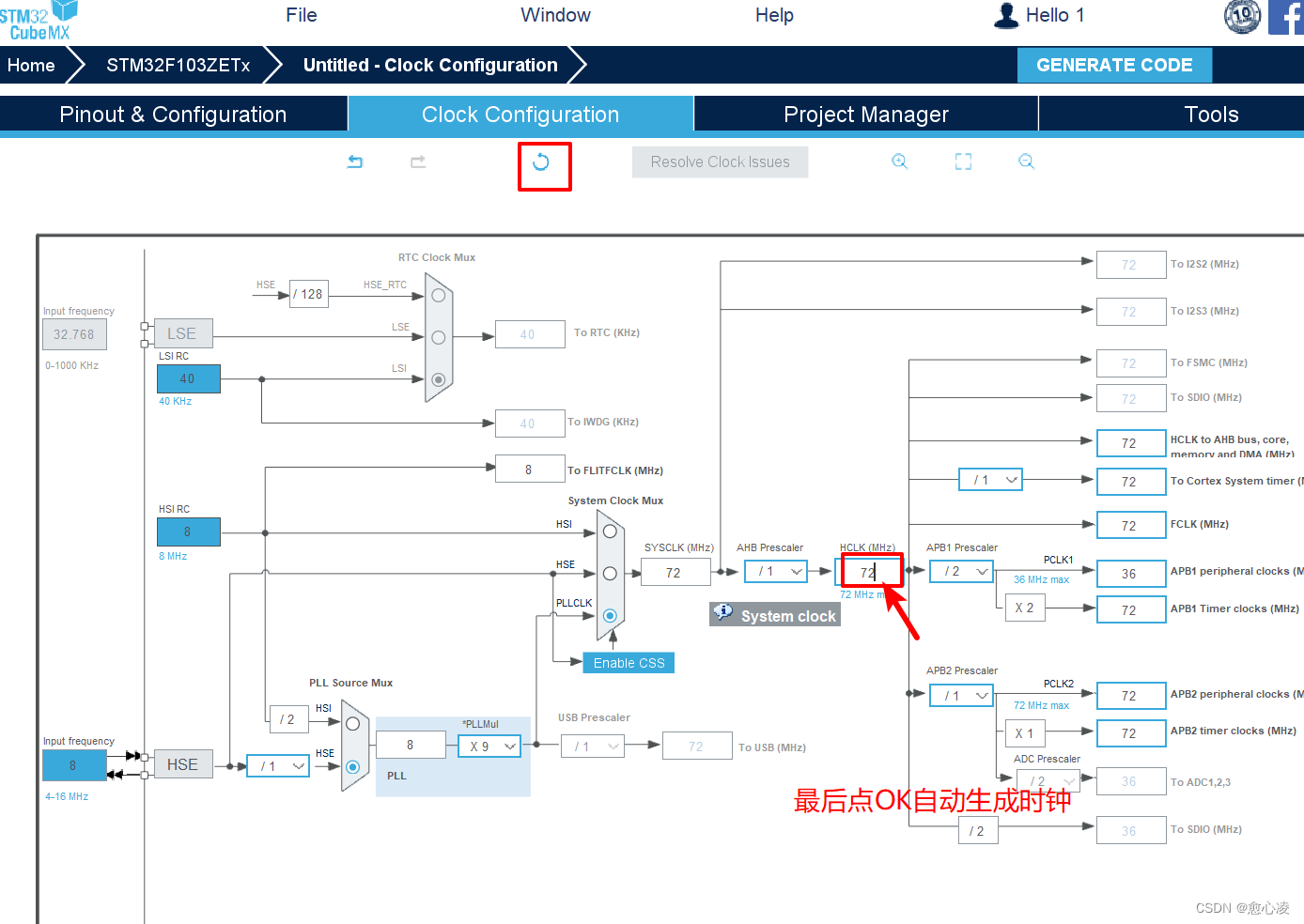The width and height of the screenshot is (1304, 924).
Task: Click APB2 timer clocks 72 box
Action: (1130, 733)
